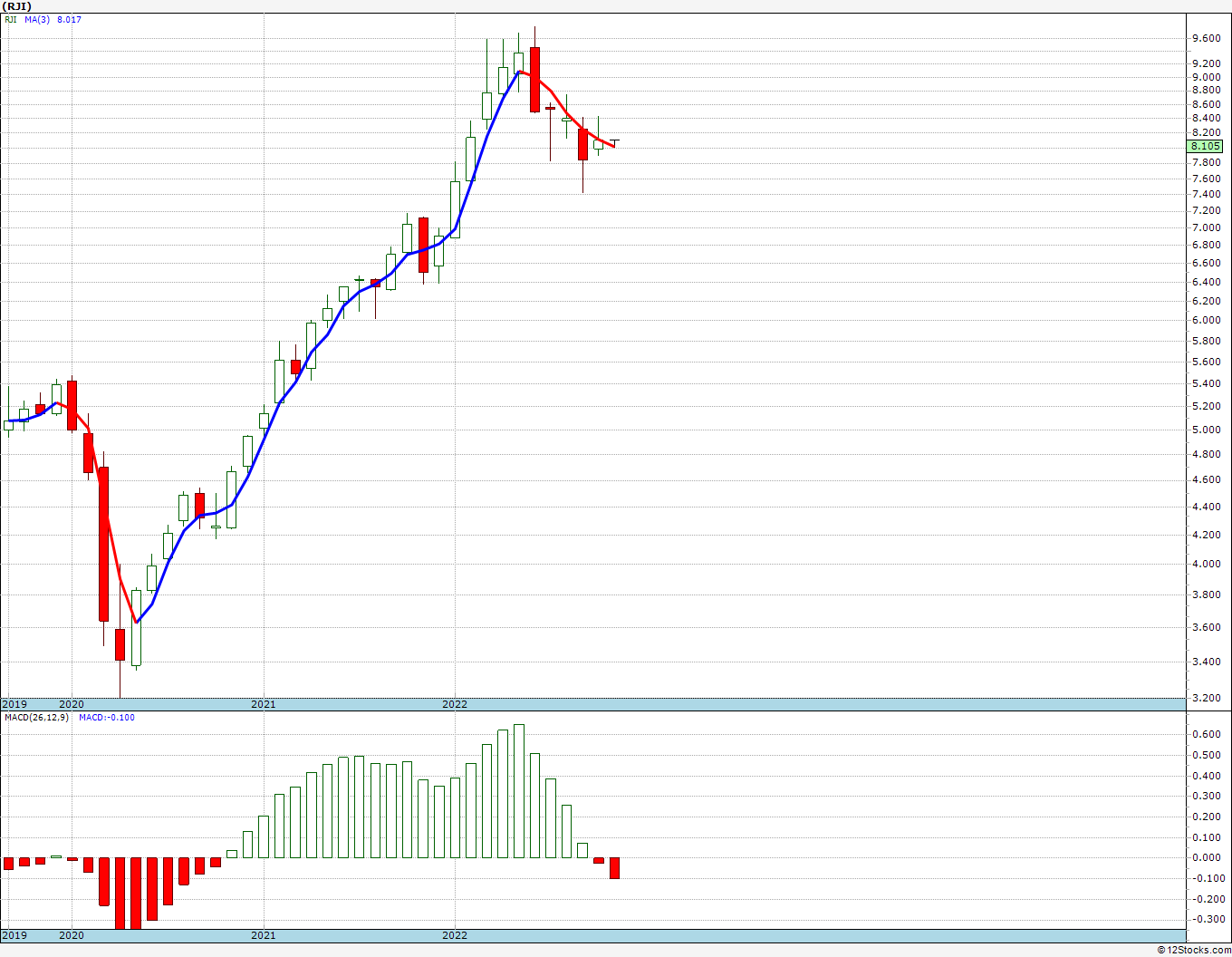The width and height of the screenshot is (1232, 957).
Task: Click the 3.200 price axis label
Action: pyautogui.click(x=1206, y=698)
